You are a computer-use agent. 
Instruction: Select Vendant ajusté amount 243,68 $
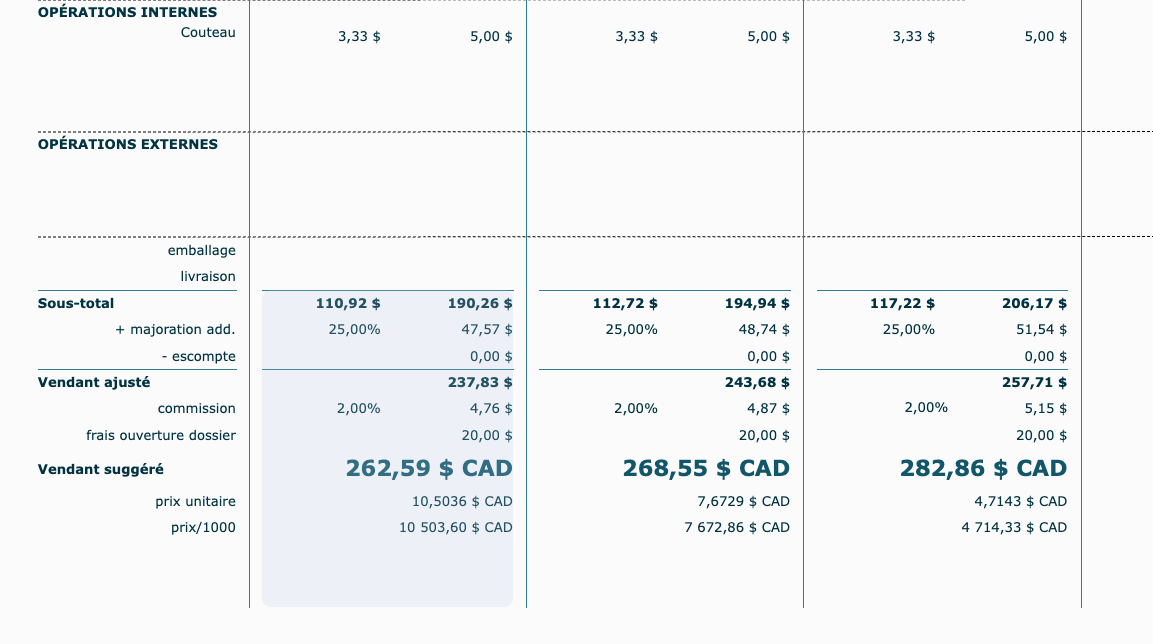point(757,382)
